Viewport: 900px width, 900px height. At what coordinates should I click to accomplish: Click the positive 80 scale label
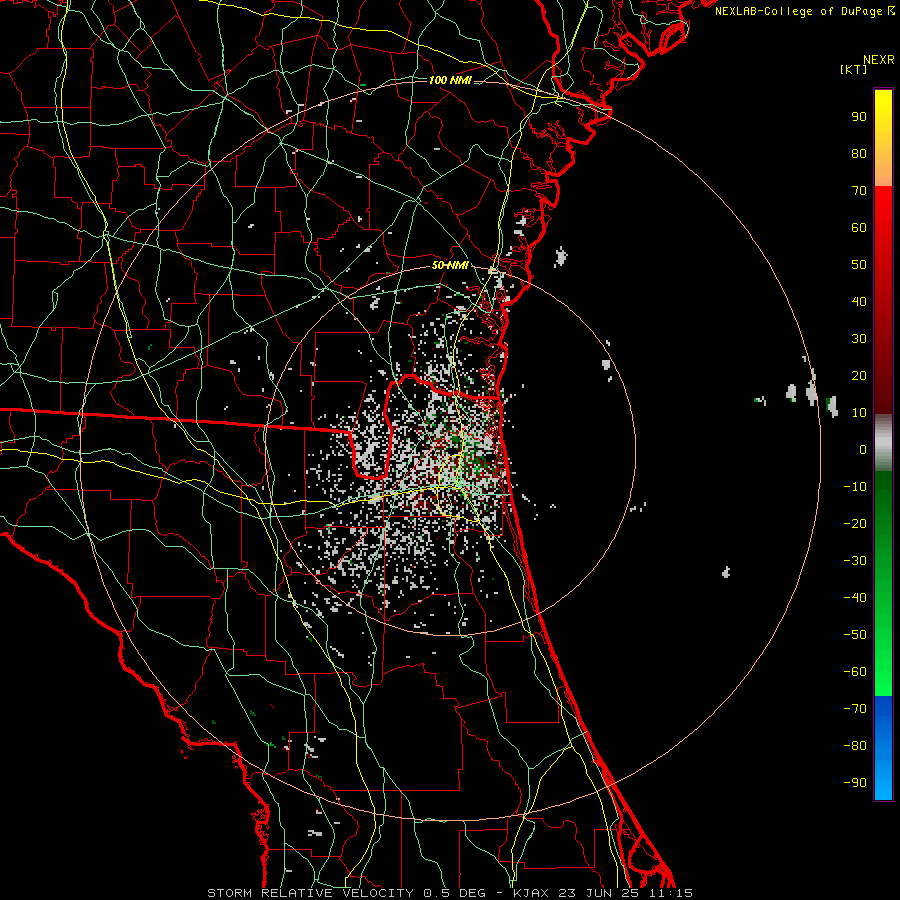point(859,154)
